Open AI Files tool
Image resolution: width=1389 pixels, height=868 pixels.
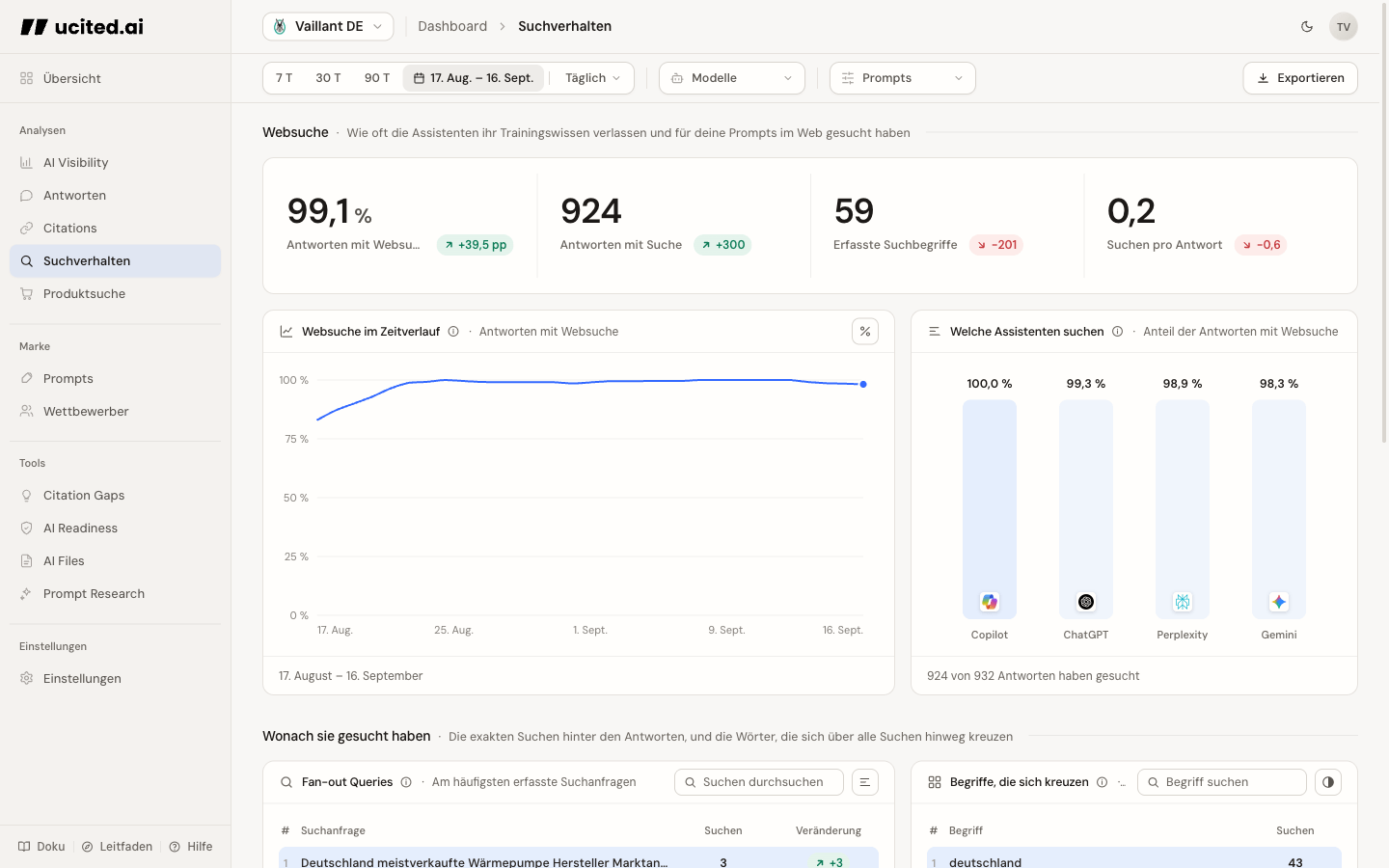pyautogui.click(x=115, y=561)
